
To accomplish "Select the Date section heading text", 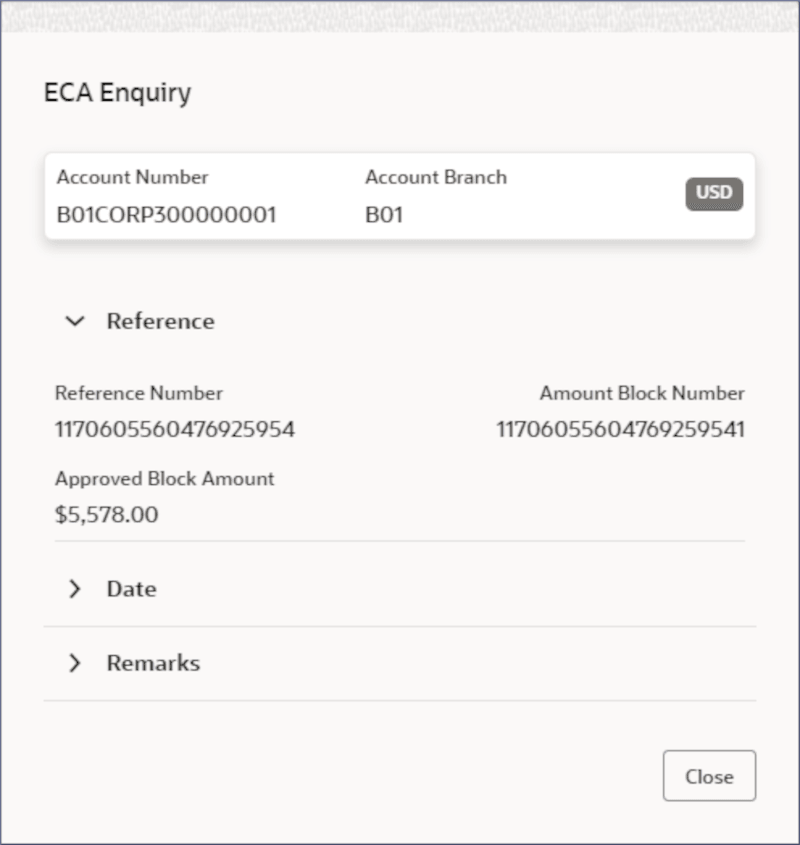I will tap(131, 589).
